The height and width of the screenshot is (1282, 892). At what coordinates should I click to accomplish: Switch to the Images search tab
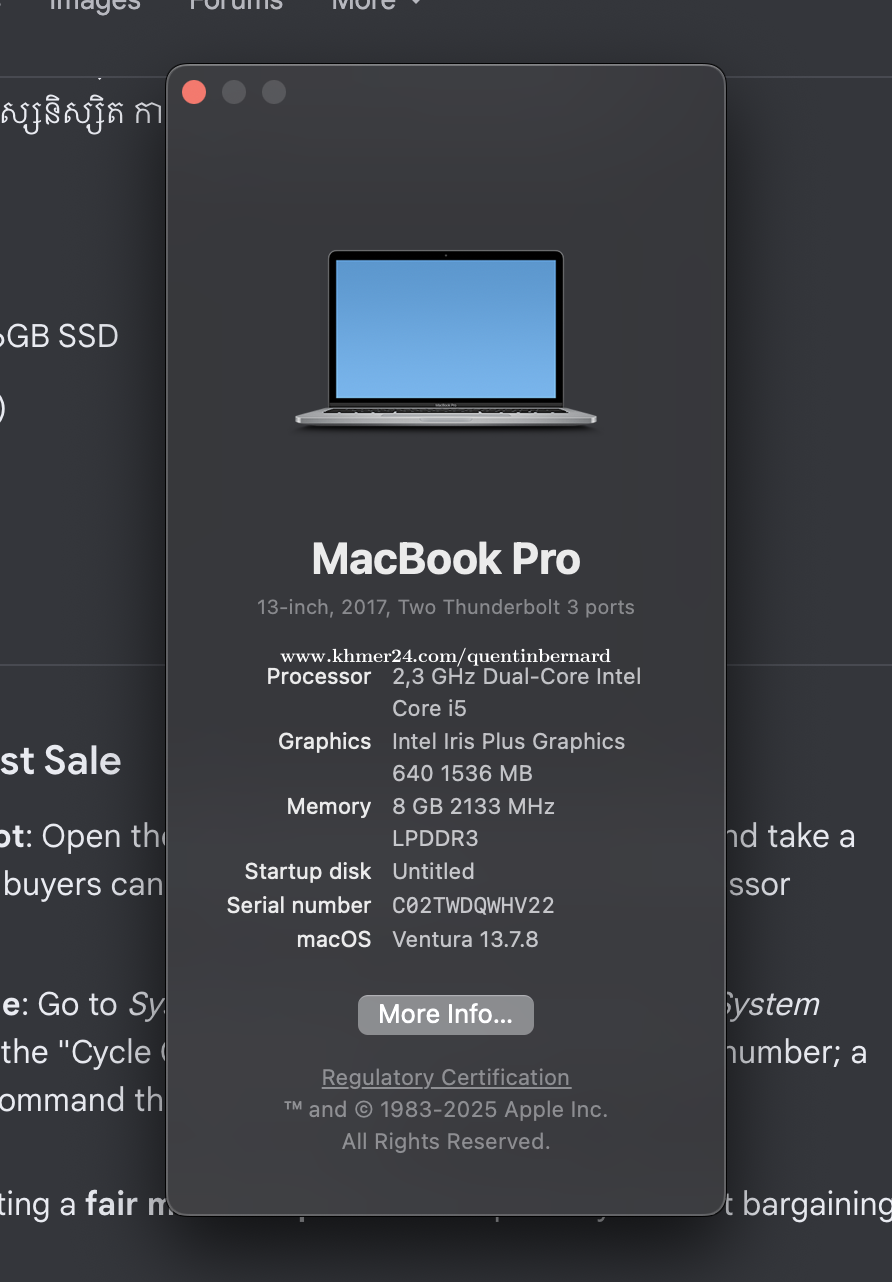click(x=95, y=4)
